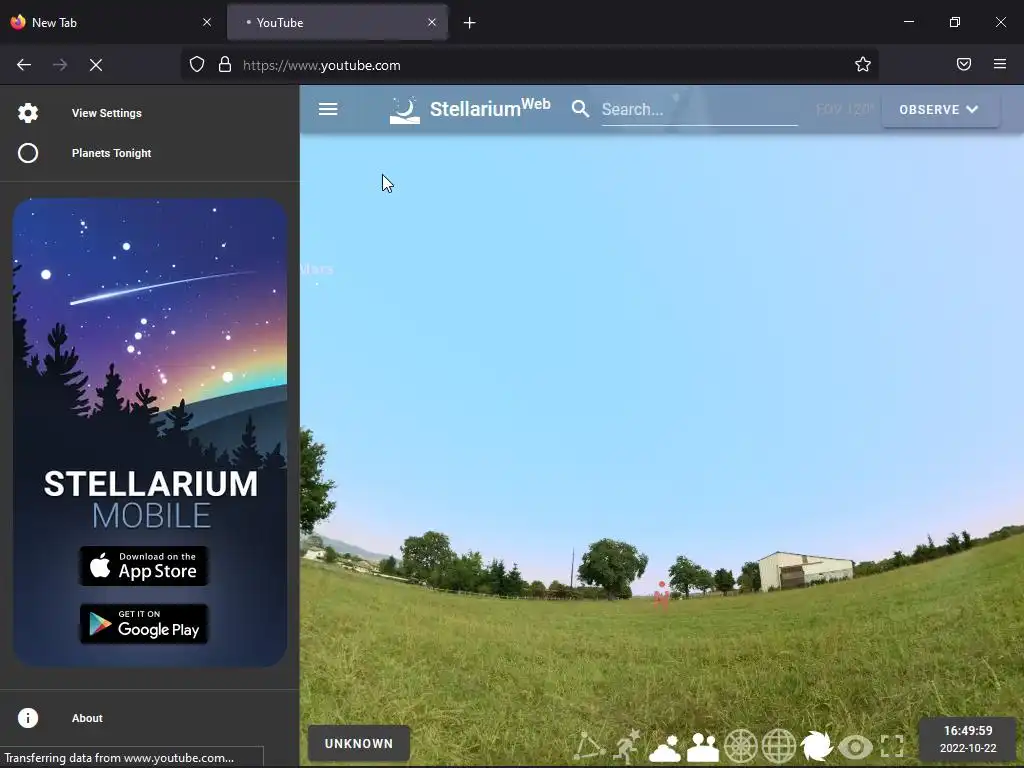The height and width of the screenshot is (768, 1024).
Task: Toggle night mode eye icon
Action: tap(855, 746)
